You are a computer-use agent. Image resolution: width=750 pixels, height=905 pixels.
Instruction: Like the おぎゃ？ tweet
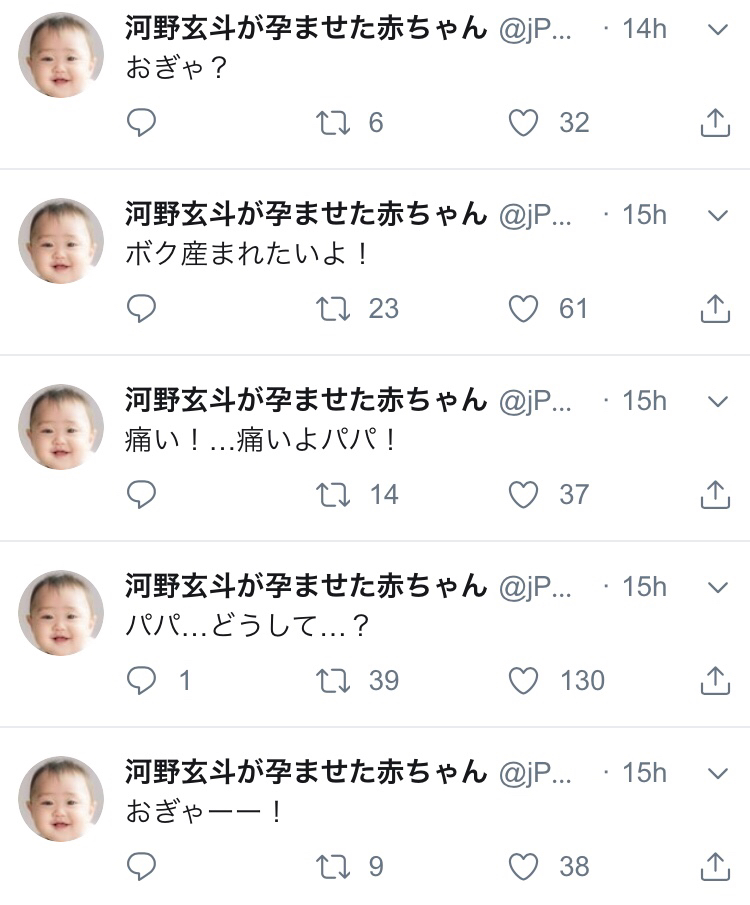pyautogui.click(x=524, y=122)
